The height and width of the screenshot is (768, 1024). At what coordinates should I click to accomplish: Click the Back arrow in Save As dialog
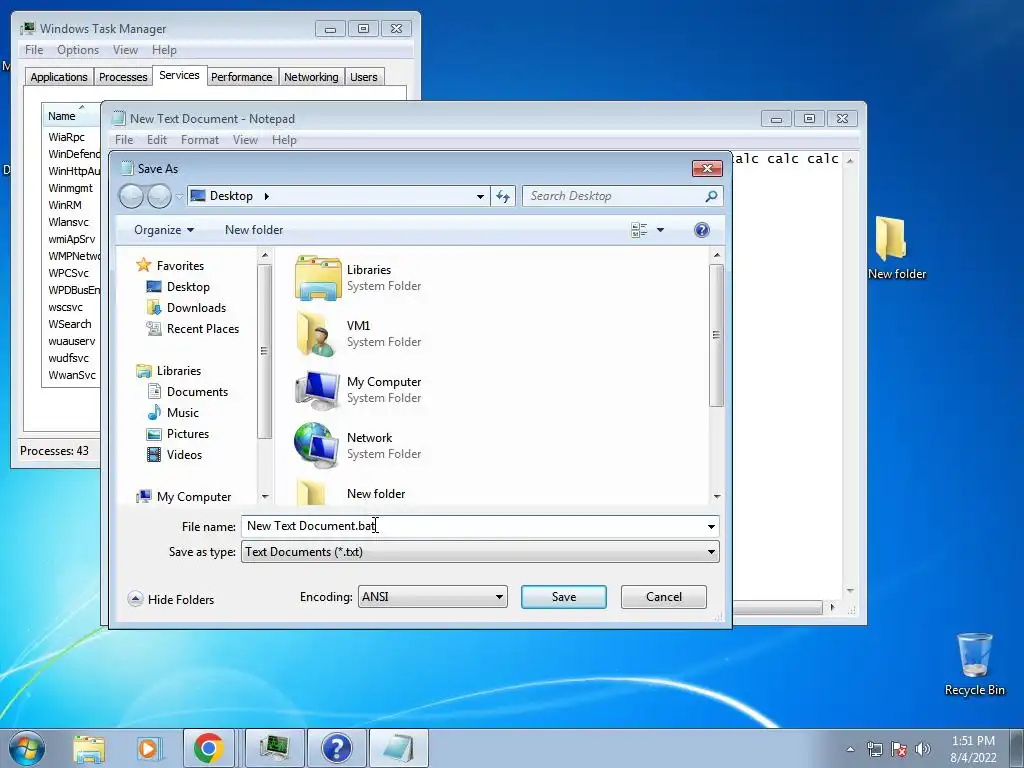pos(131,196)
